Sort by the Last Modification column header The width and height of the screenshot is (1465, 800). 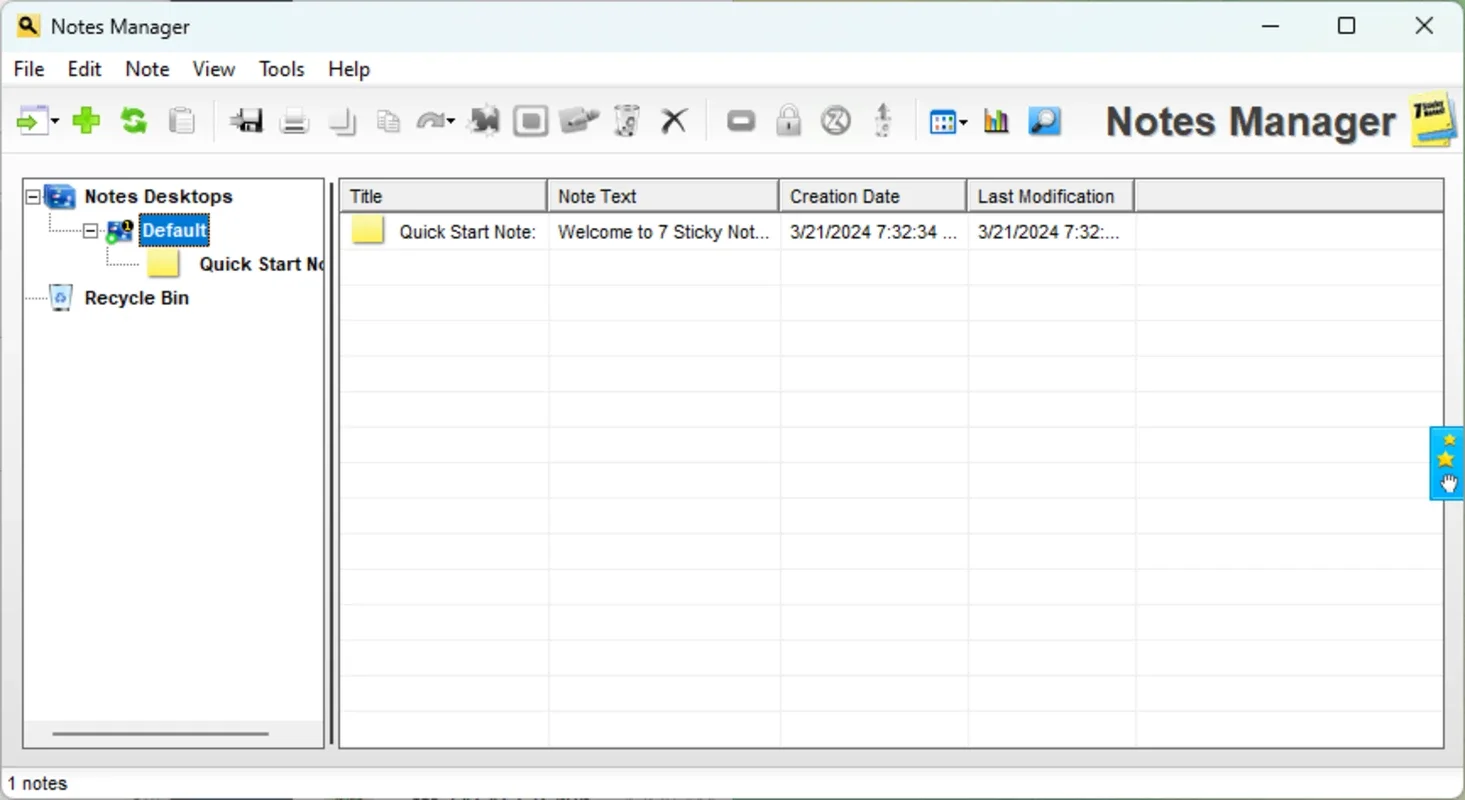tap(1050, 196)
